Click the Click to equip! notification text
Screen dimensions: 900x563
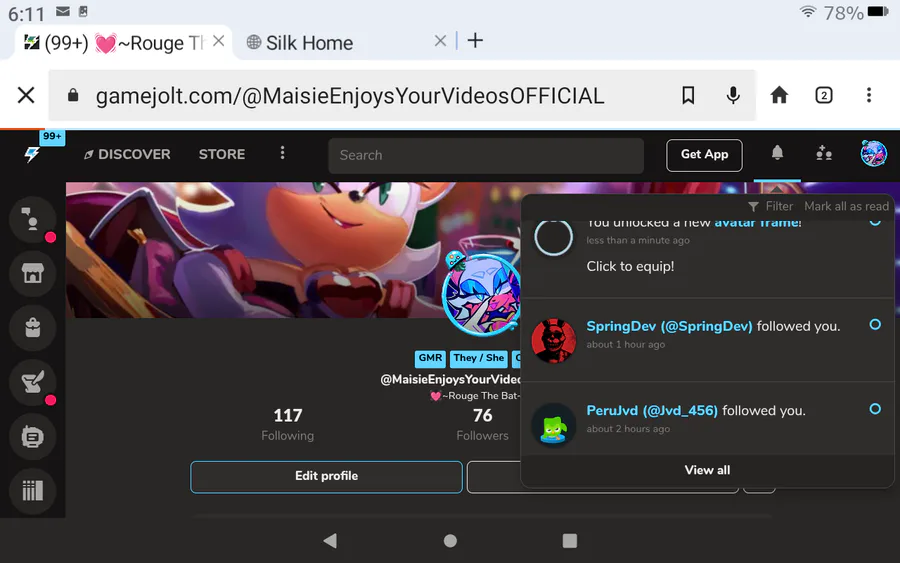pyautogui.click(x=630, y=266)
